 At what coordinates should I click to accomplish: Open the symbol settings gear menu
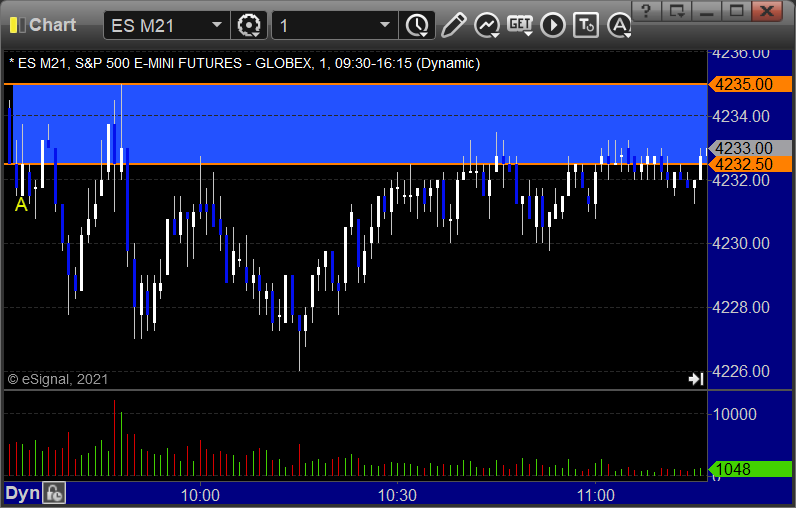point(249,25)
